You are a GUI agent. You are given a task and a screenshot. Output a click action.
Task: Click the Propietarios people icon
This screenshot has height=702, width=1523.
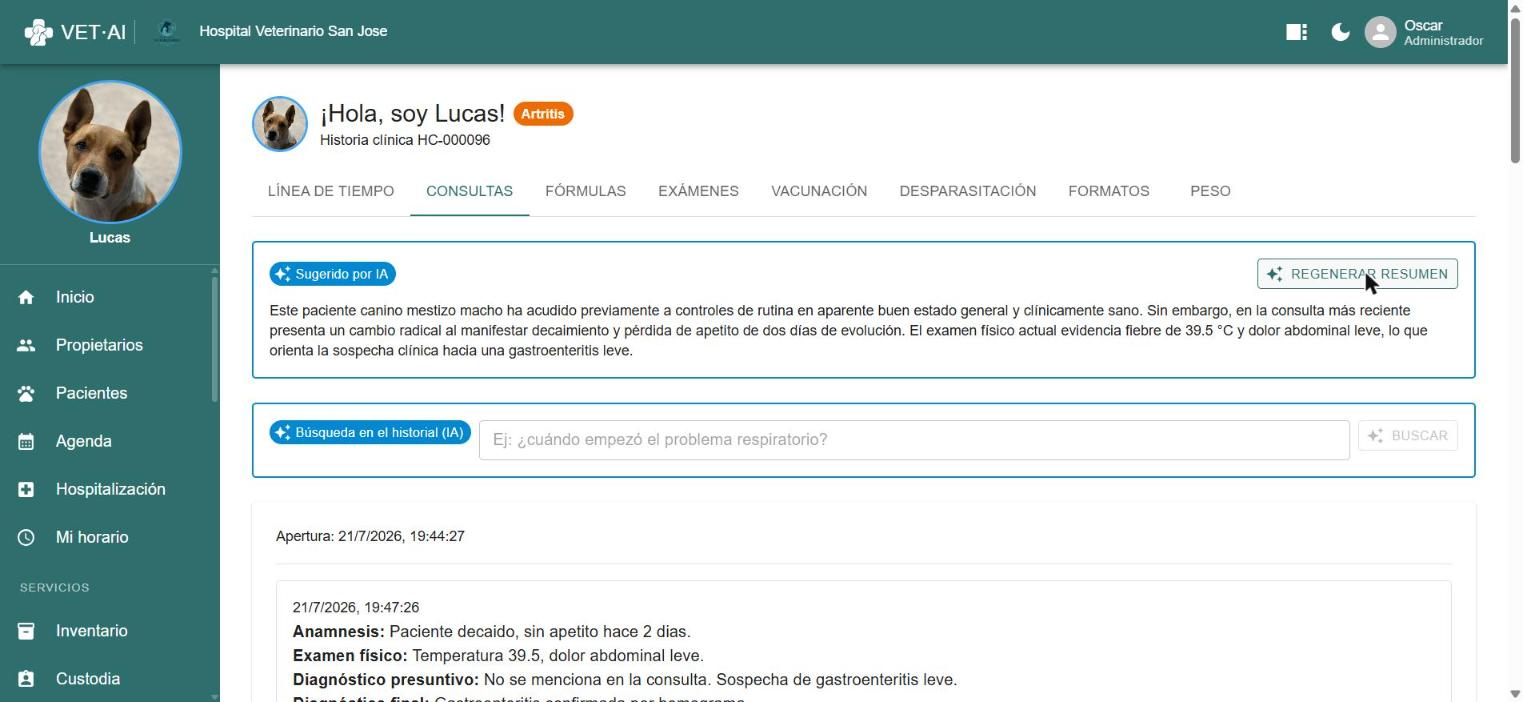coord(26,345)
